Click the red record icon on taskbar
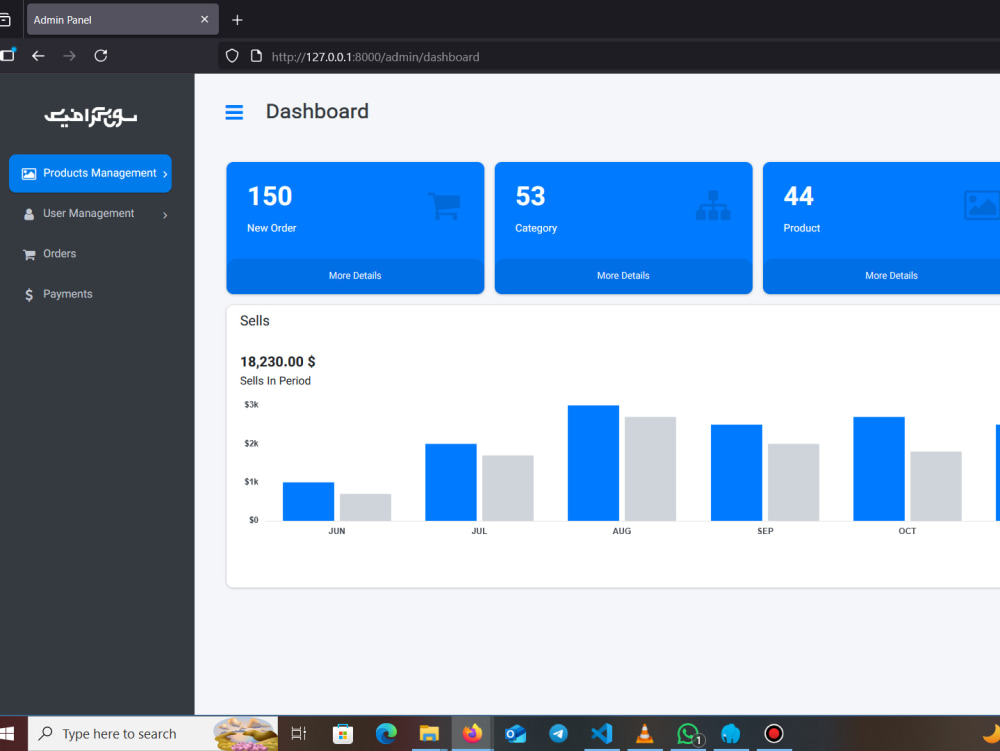 point(774,734)
